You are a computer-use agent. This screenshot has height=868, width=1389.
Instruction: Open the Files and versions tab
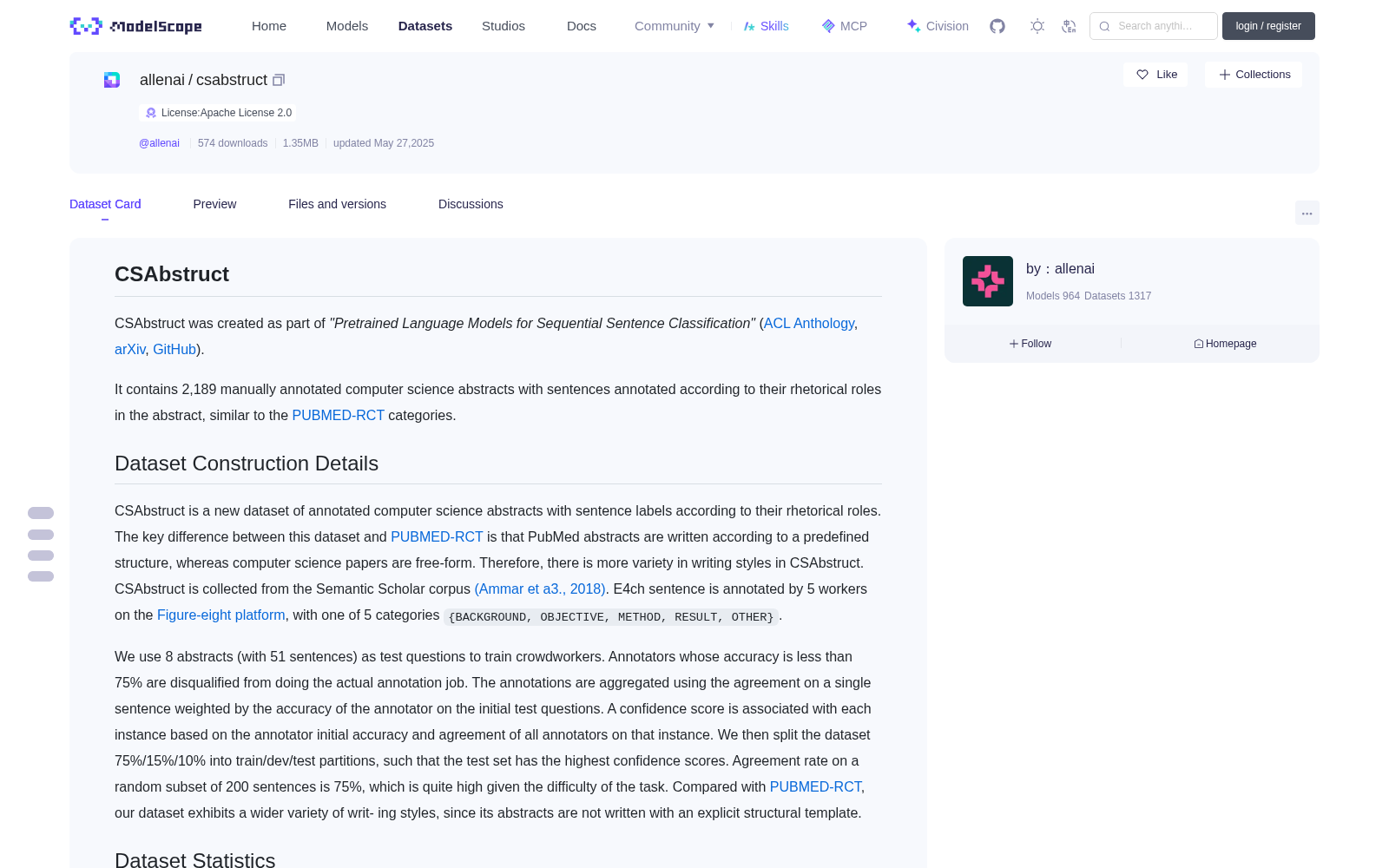pyautogui.click(x=337, y=204)
